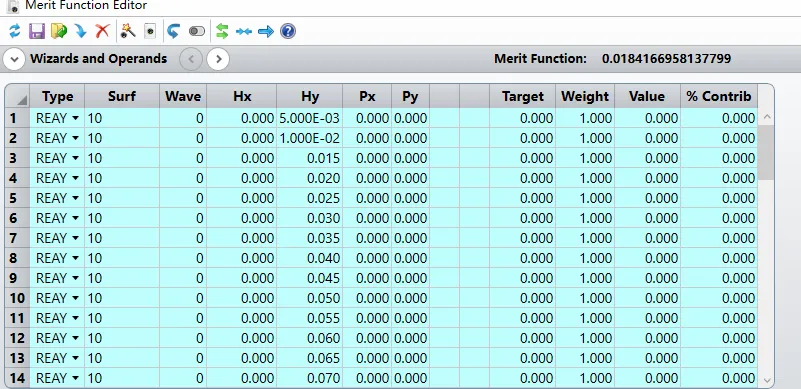The width and height of the screenshot is (801, 389).
Task: Delete merit function with red X icon
Action: pos(103,31)
